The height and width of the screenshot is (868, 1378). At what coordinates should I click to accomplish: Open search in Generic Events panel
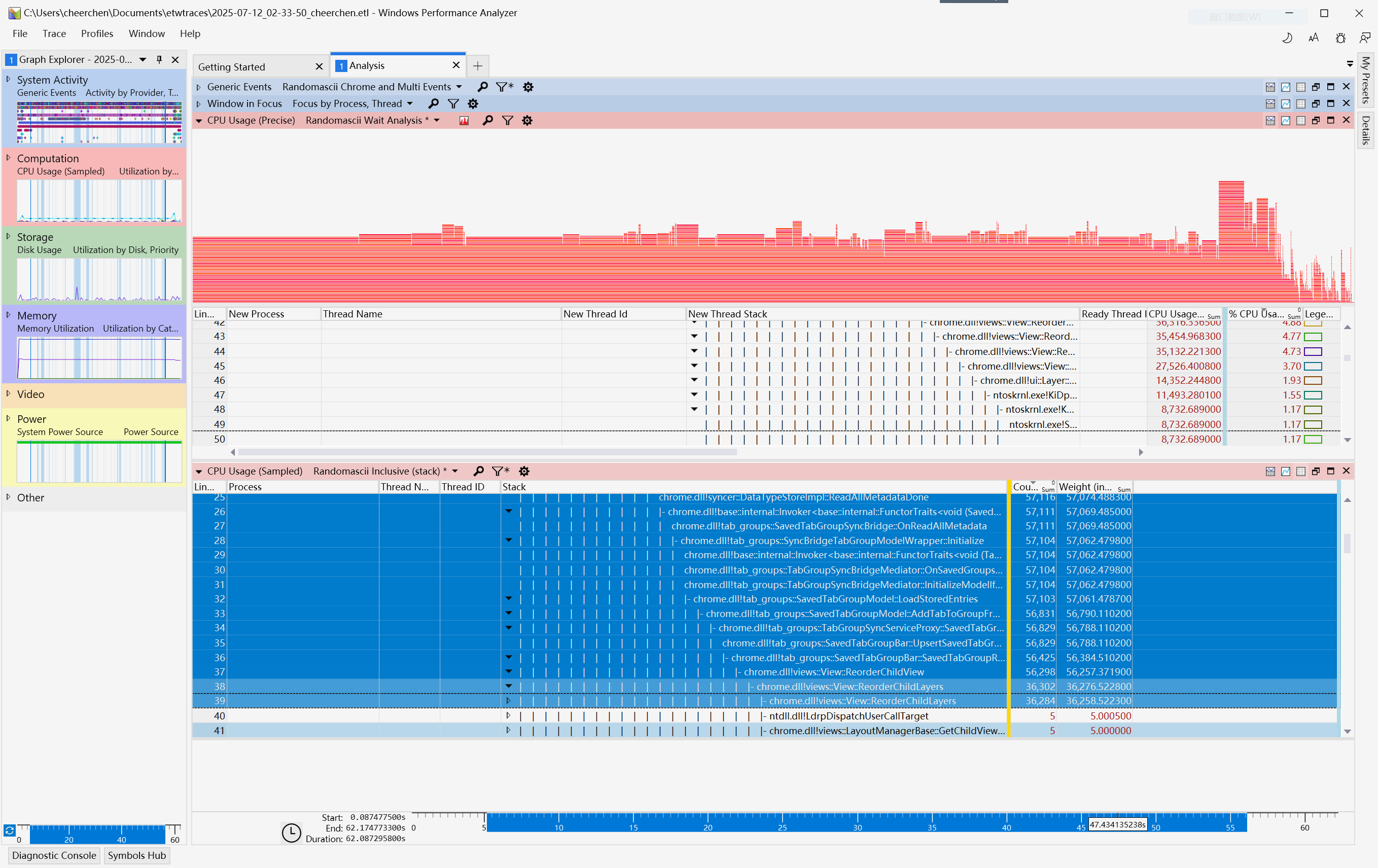point(482,87)
